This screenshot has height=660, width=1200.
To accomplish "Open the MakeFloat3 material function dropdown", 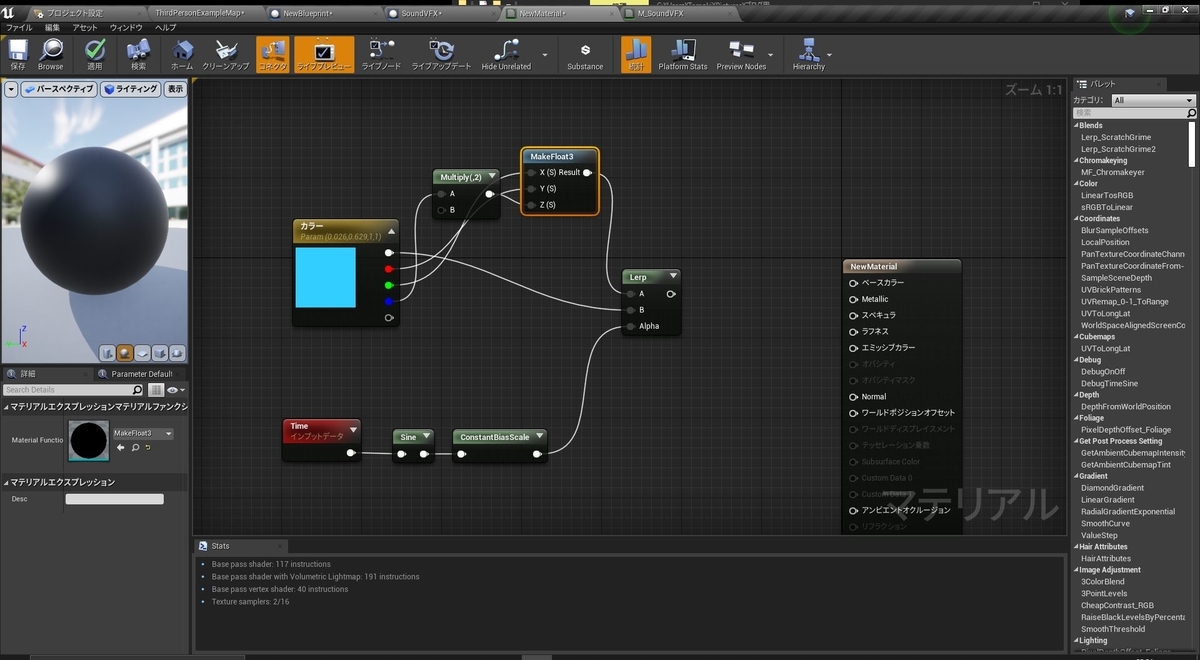I will pos(143,433).
